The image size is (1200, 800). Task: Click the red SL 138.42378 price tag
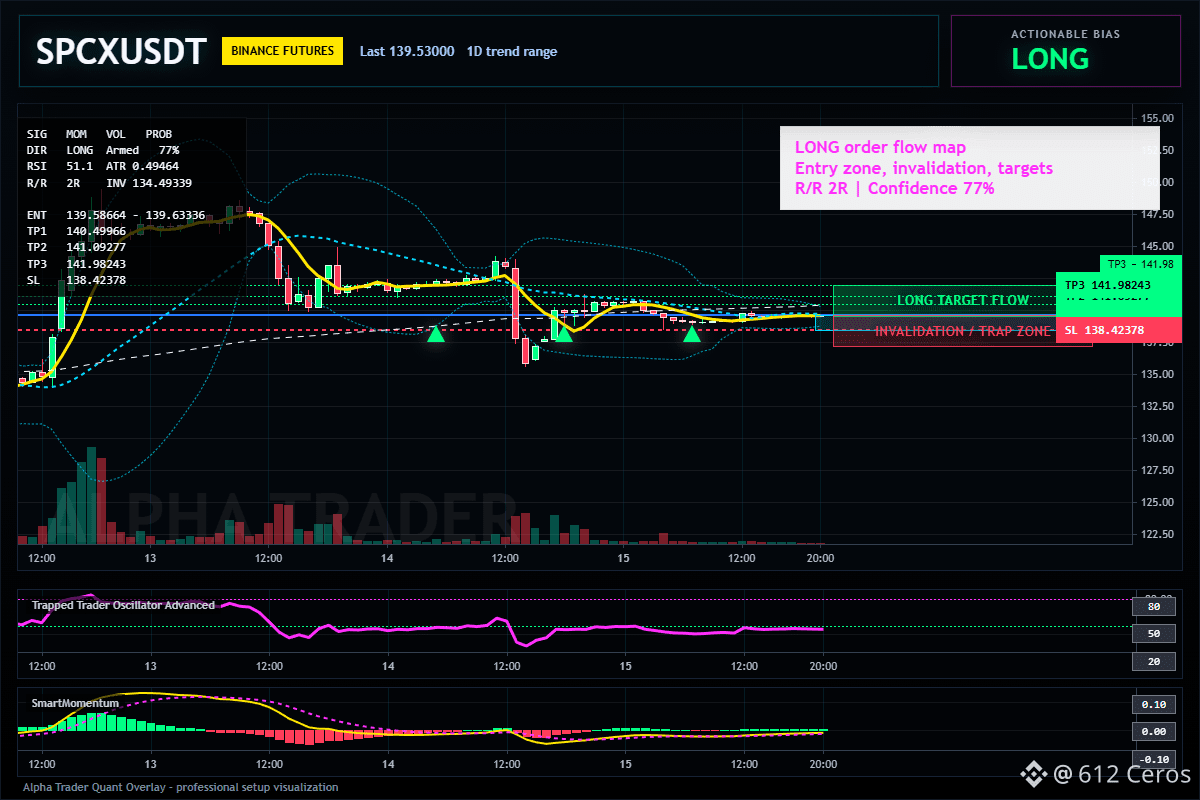pos(1118,330)
